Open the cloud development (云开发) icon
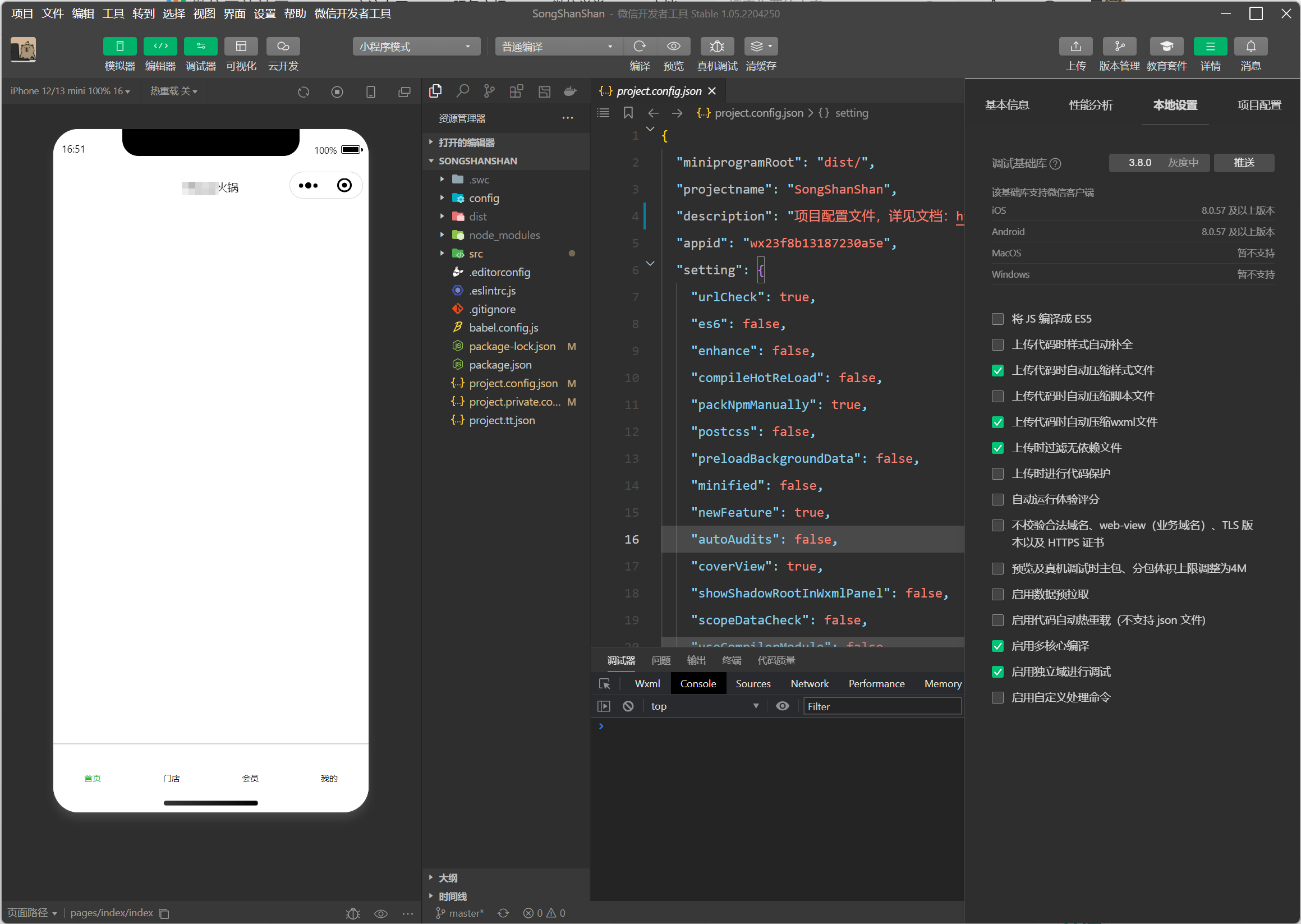This screenshot has height=924, width=1301. click(283, 47)
